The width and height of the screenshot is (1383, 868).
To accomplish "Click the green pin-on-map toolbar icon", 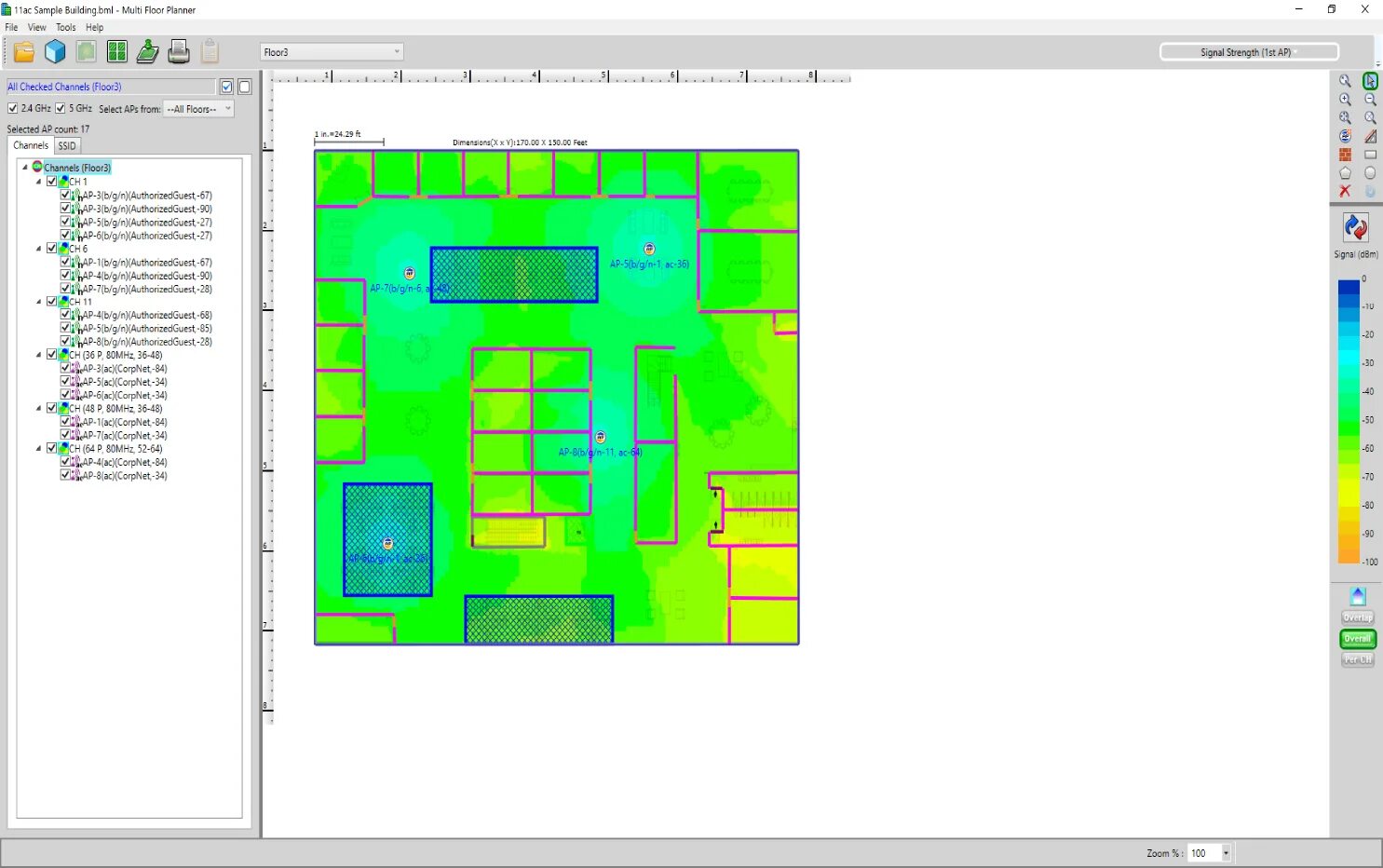I will 148,52.
